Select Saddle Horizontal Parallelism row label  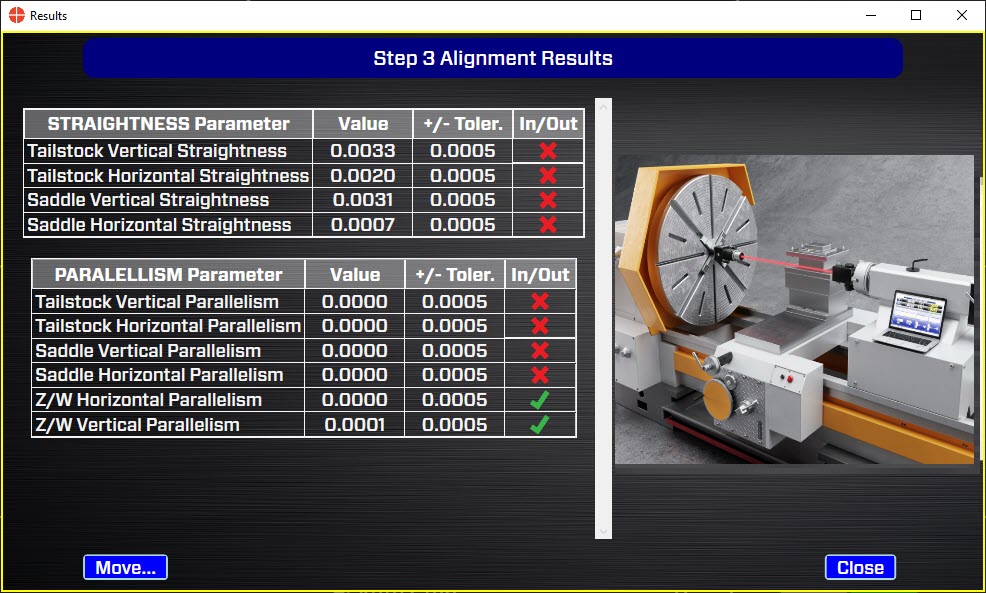[159, 375]
